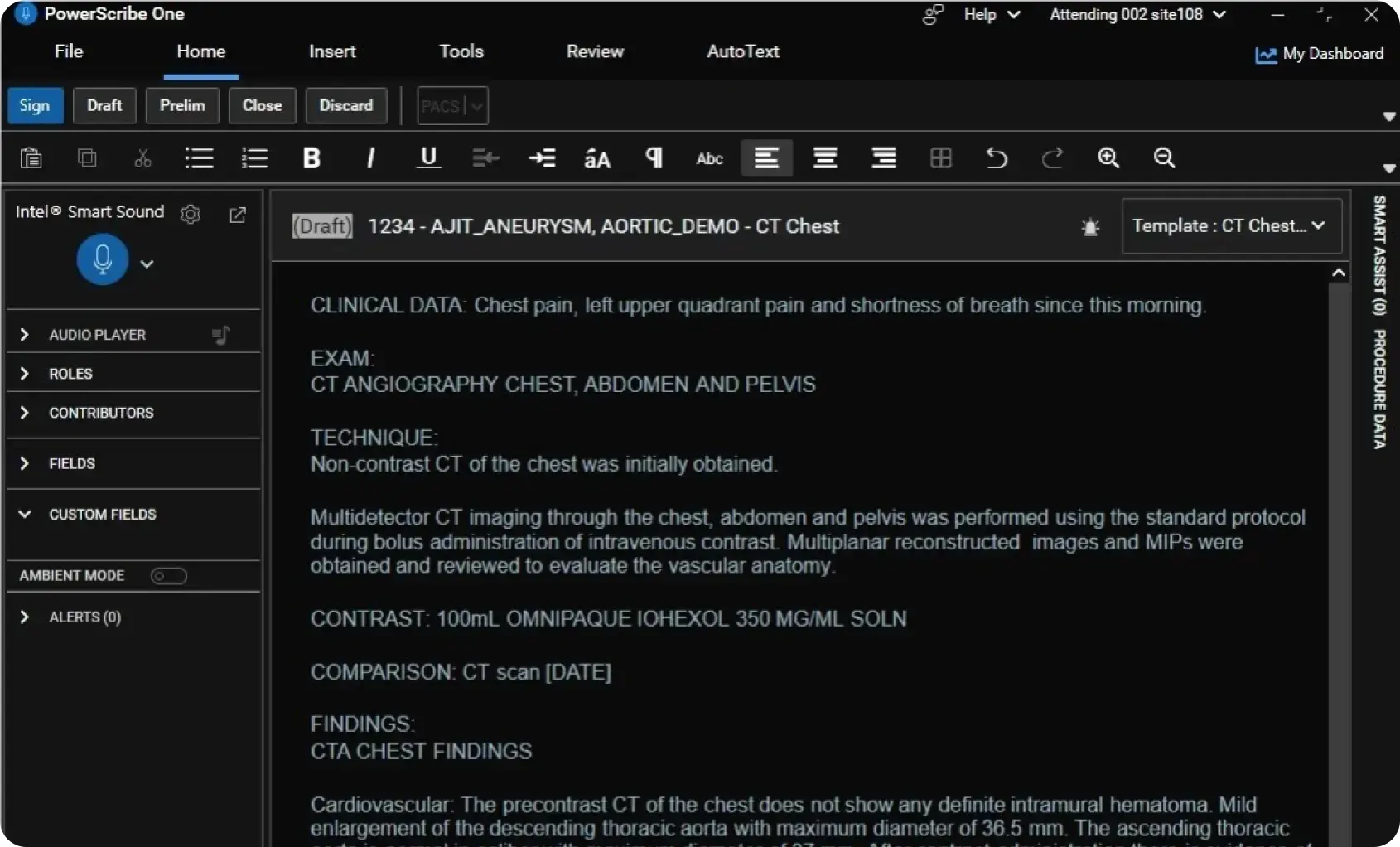The height and width of the screenshot is (847, 1400).
Task: Open the Smart Assist (0) side tab
Action: (x=1379, y=255)
